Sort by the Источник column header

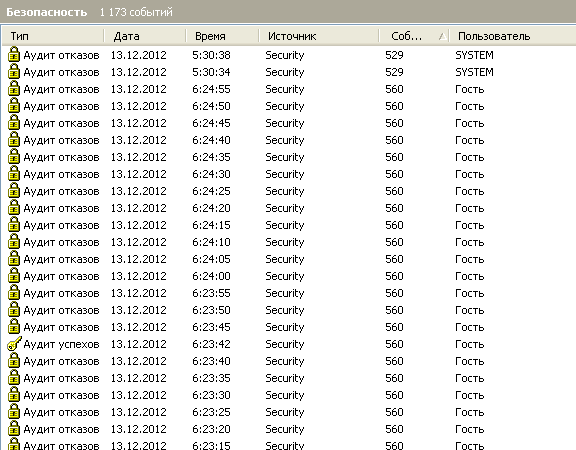click(319, 36)
